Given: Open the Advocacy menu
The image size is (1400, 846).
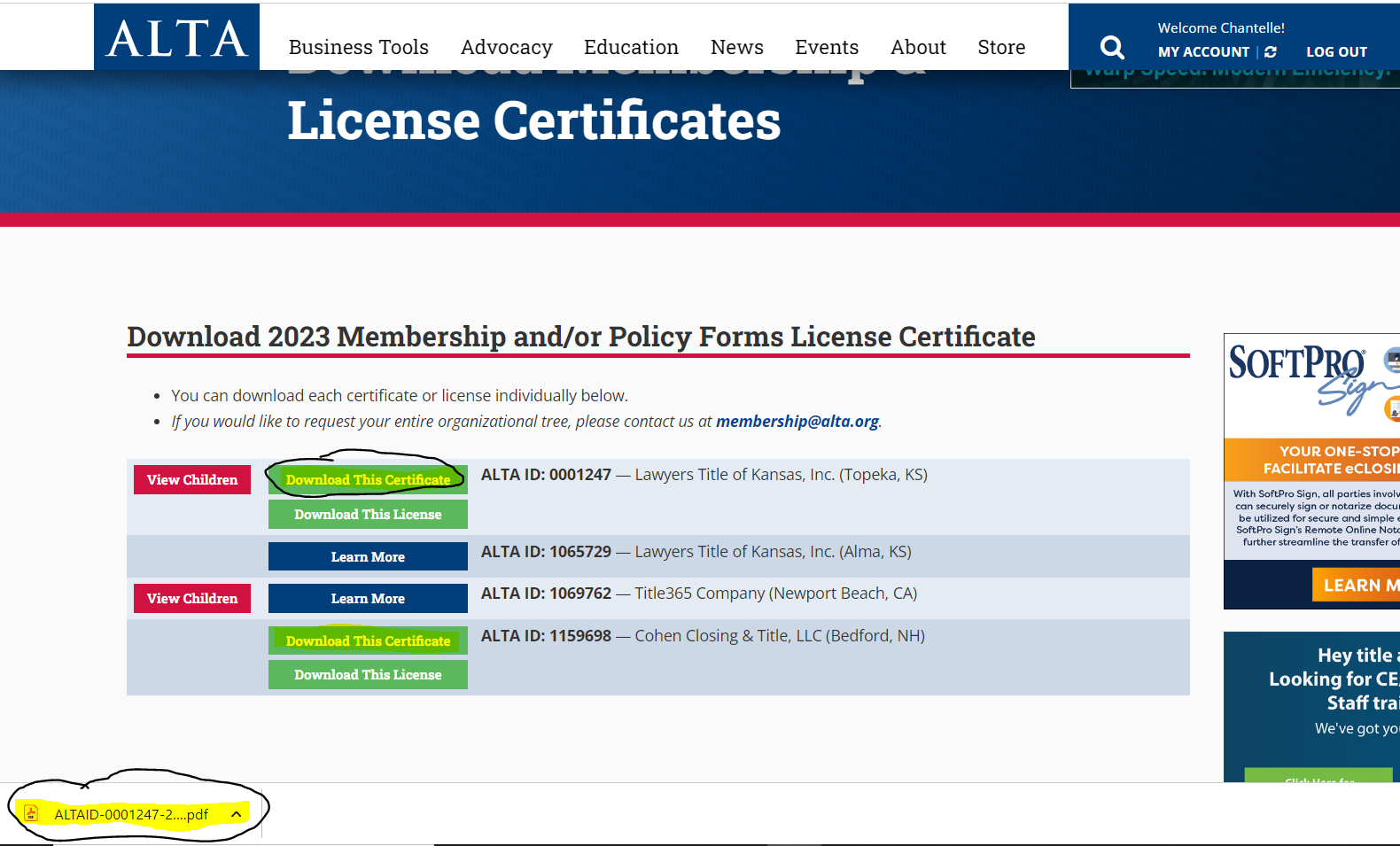Looking at the screenshot, I should click(x=507, y=47).
